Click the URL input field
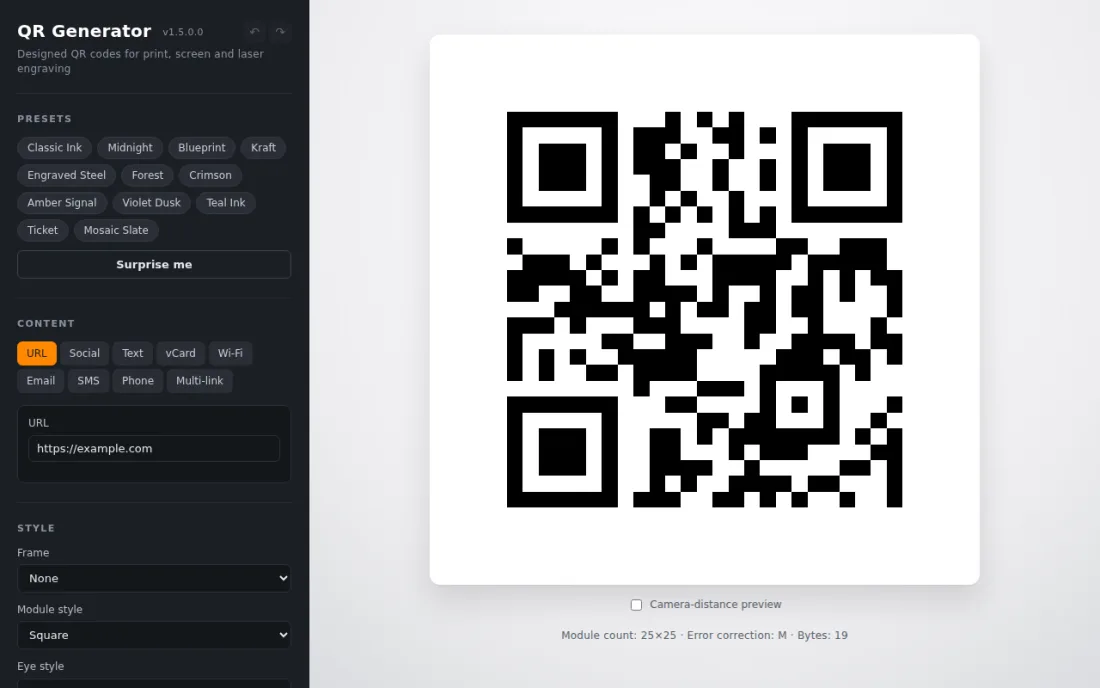 pyautogui.click(x=154, y=449)
